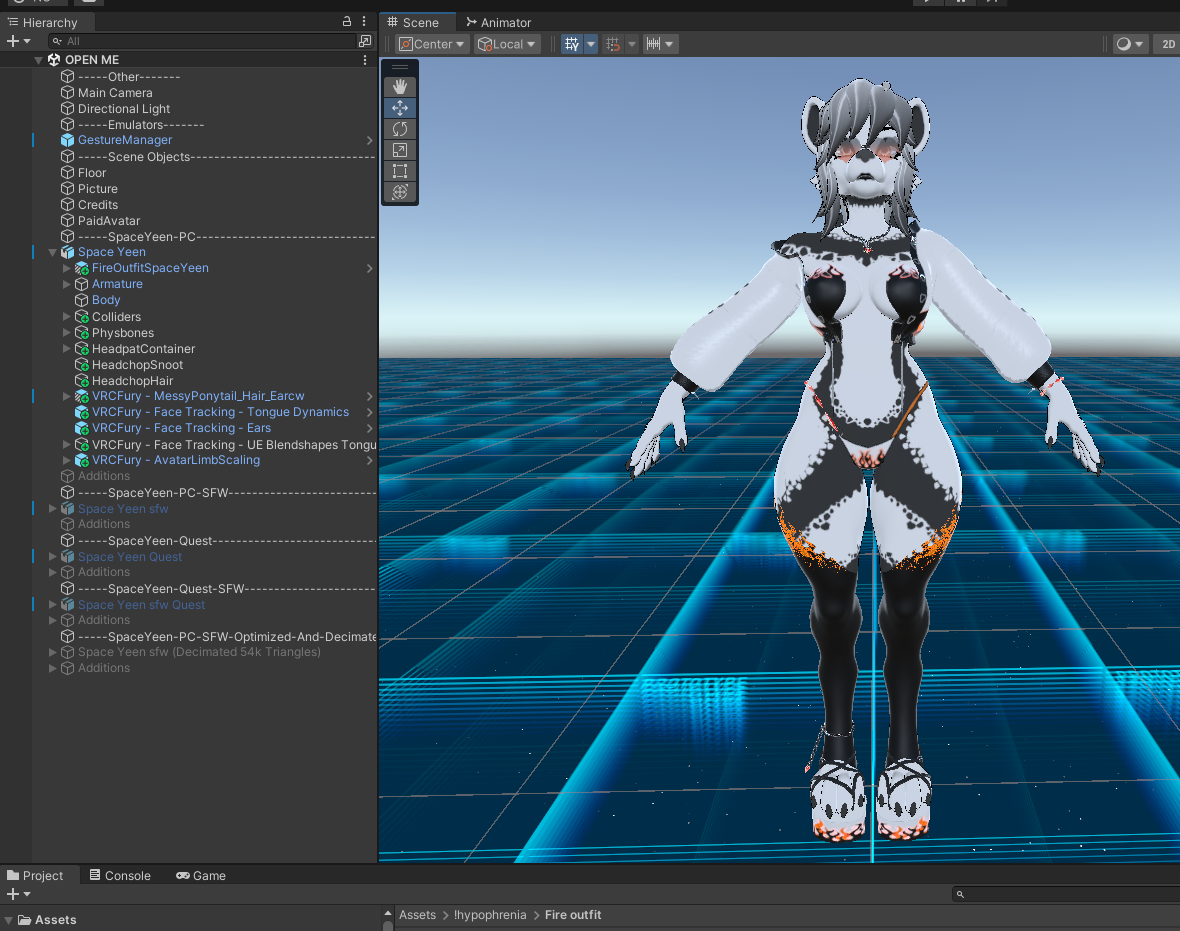Toggle the Hierarchy panel lock
The image size is (1180, 931).
347,22
